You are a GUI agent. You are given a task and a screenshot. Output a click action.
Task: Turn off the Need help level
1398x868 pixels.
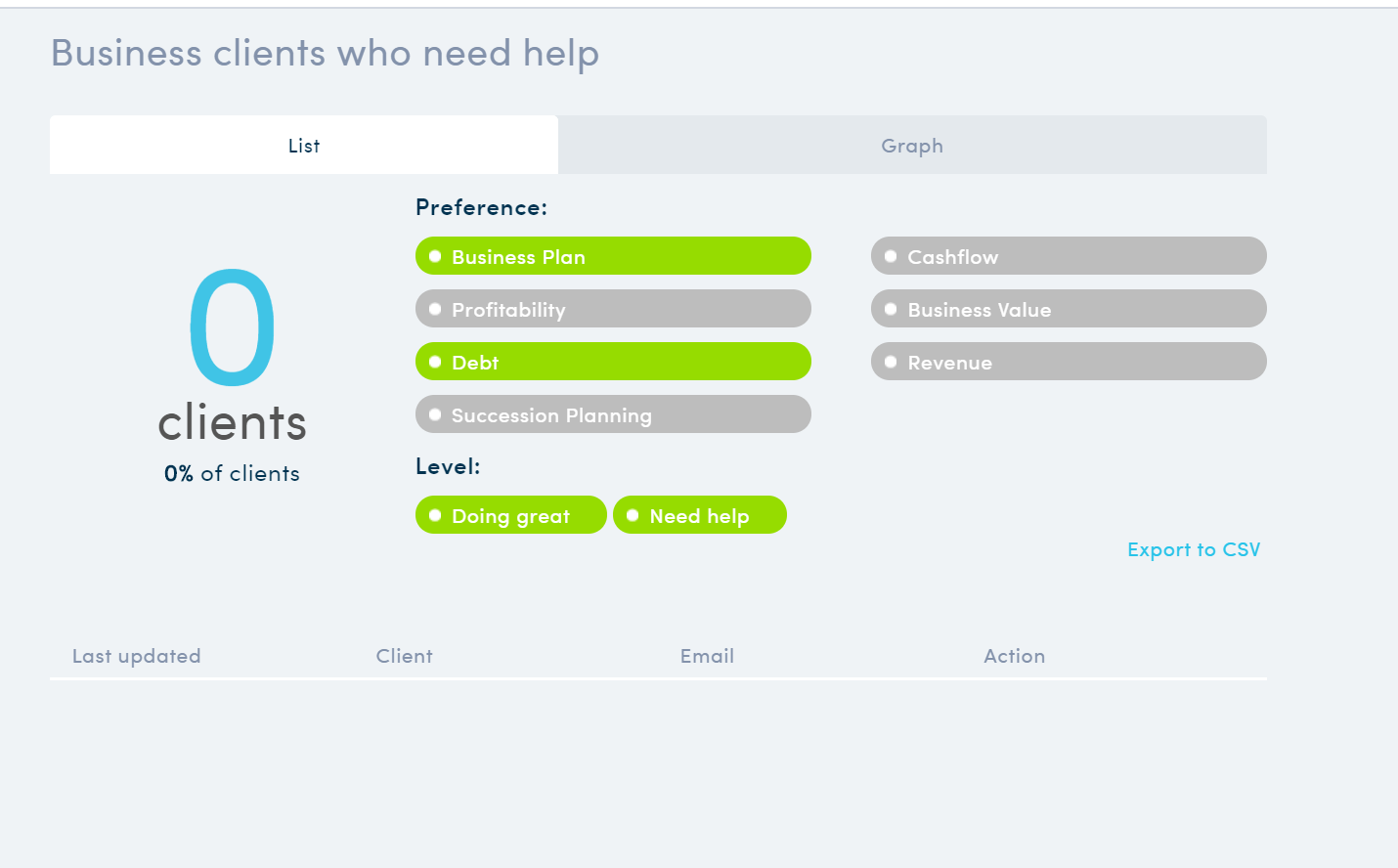click(x=700, y=515)
